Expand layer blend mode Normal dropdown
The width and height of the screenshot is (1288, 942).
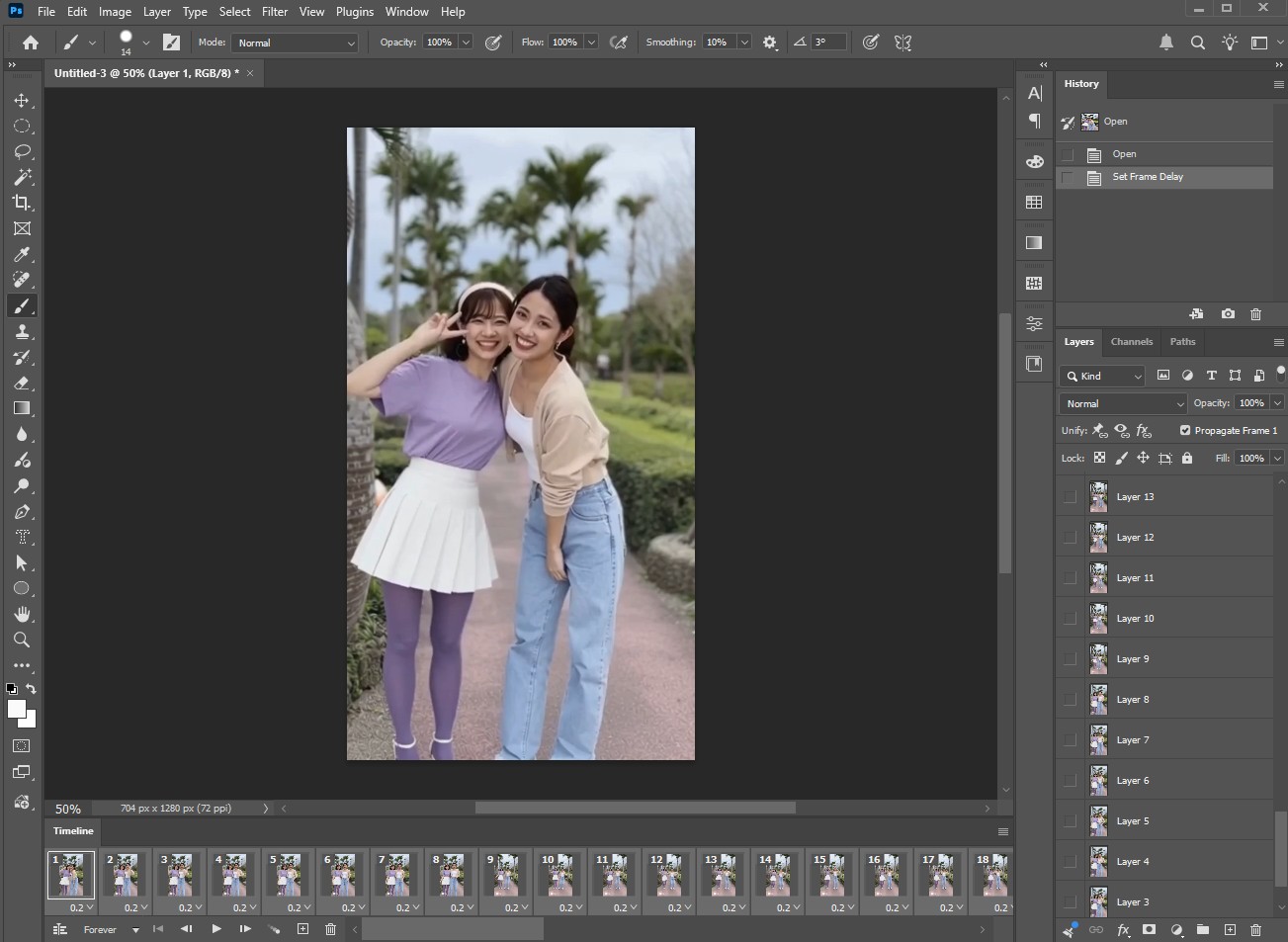pos(1123,403)
